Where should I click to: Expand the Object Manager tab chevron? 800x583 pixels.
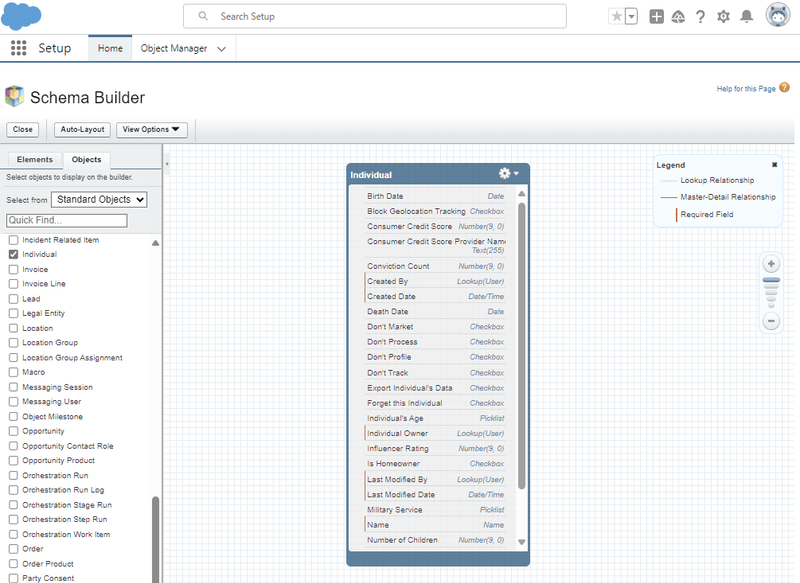pyautogui.click(x=221, y=49)
